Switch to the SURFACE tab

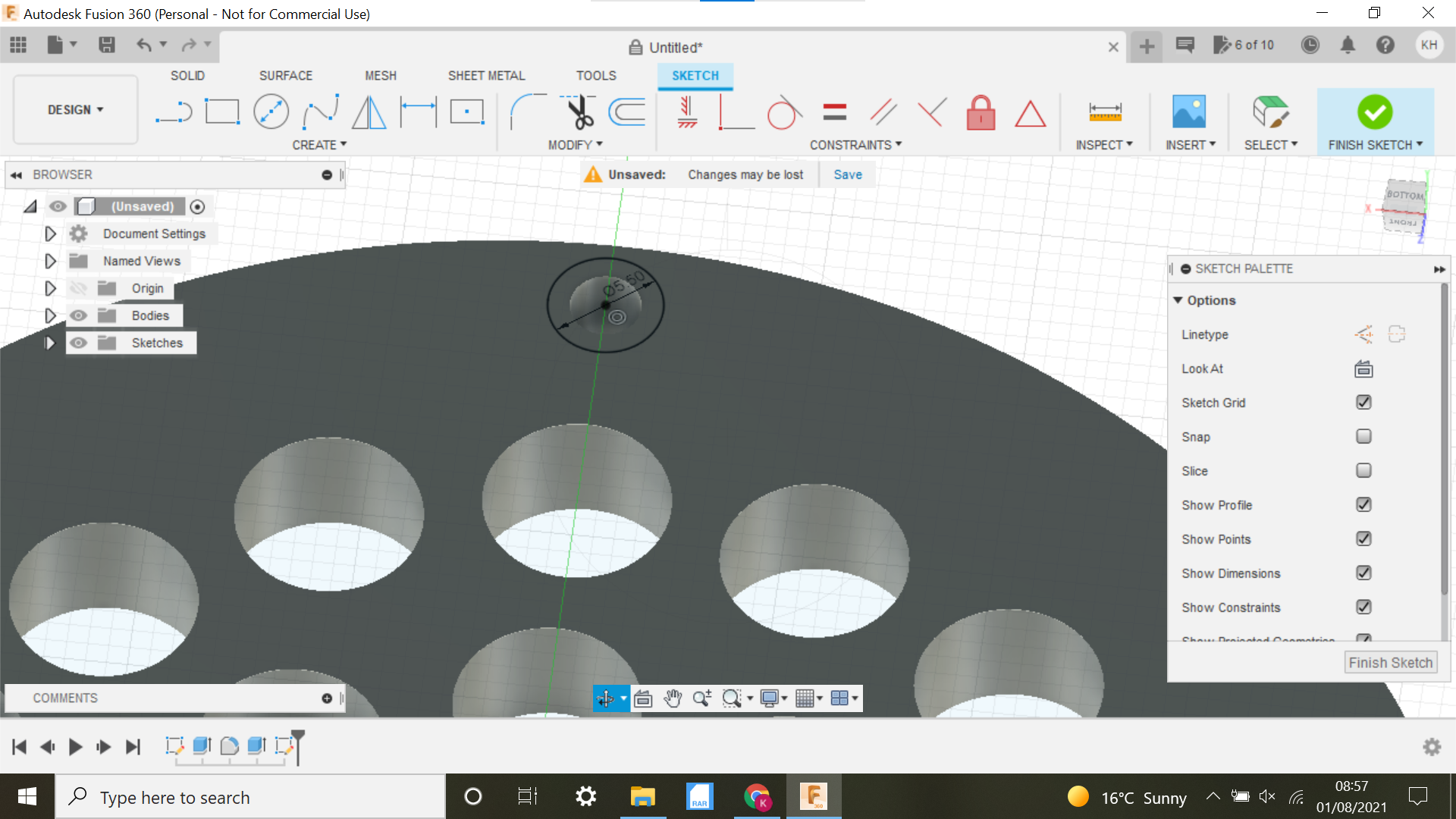(284, 75)
